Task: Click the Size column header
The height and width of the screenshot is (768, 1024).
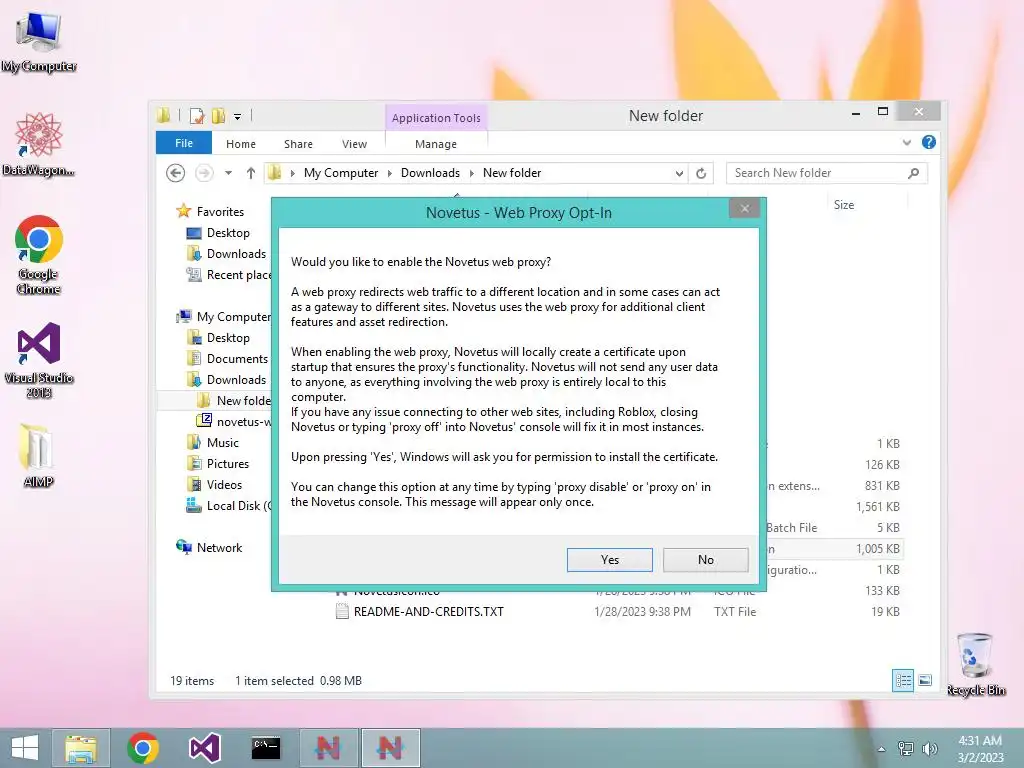Action: (844, 204)
